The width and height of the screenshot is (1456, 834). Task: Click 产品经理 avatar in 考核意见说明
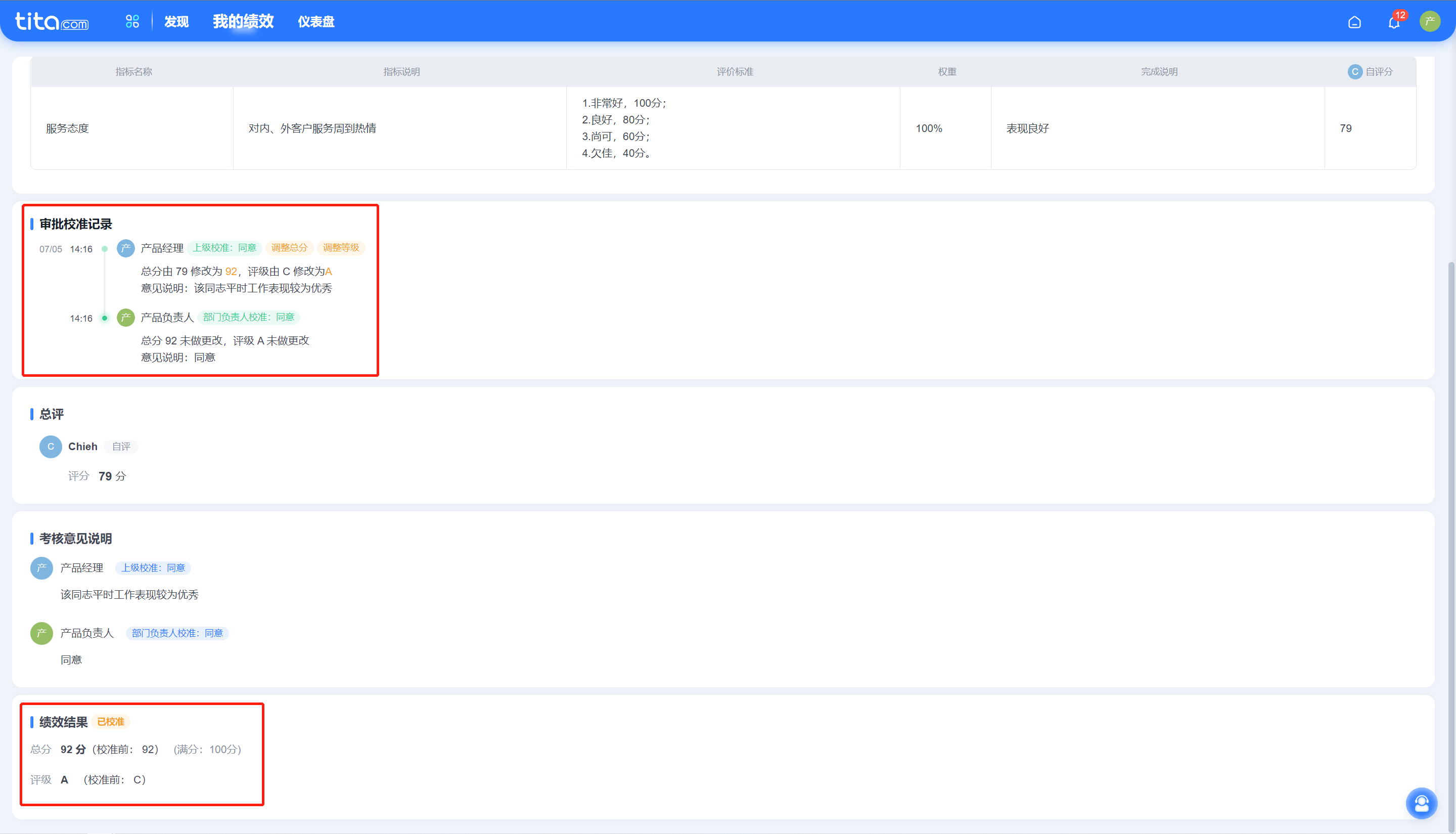pyautogui.click(x=41, y=568)
